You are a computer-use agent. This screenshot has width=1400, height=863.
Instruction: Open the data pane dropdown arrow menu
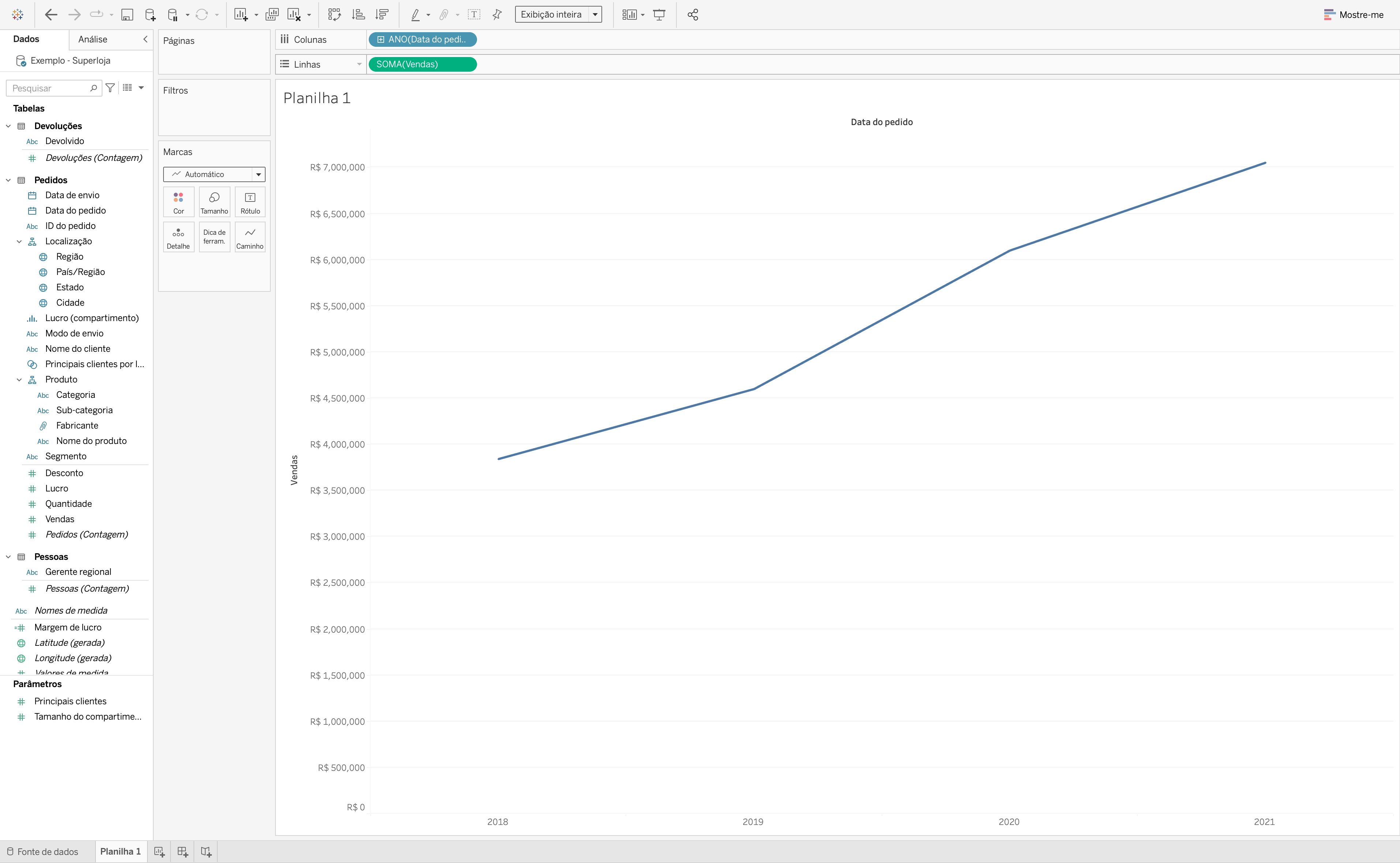[x=141, y=88]
